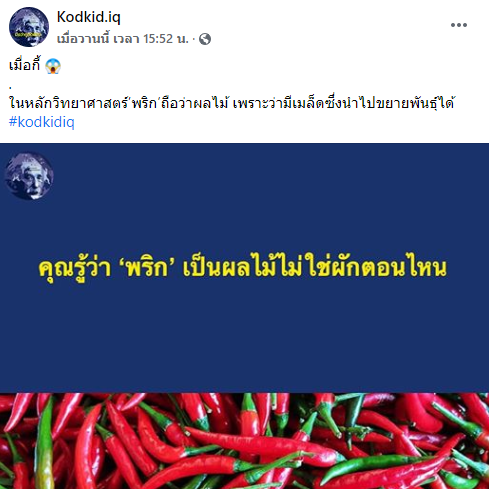This screenshot has height=489, width=489.
Task: Click the word ผลไม้ in the yellow headline
Action: click(249, 267)
